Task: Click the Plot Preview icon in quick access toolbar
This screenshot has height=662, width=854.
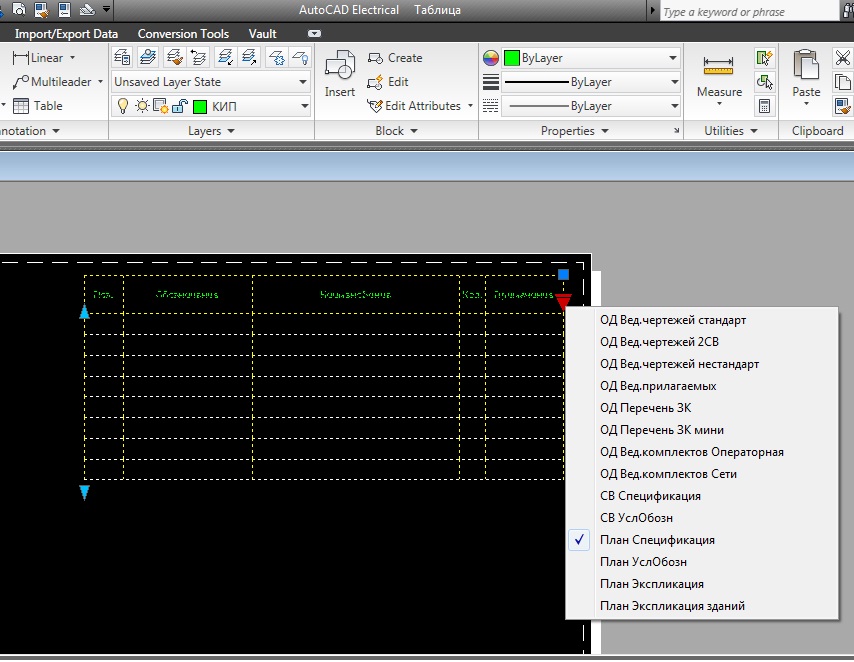Action: coord(20,9)
